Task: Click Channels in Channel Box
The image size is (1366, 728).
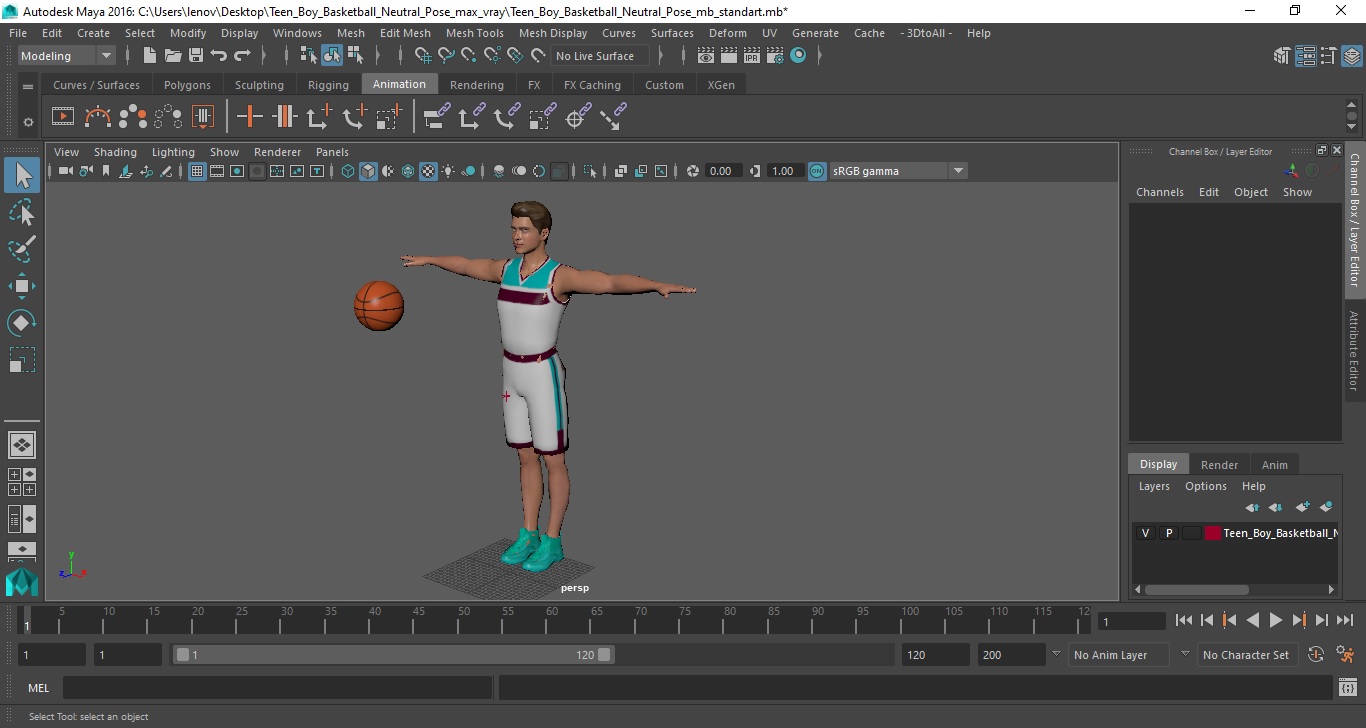Action: click(x=1159, y=192)
